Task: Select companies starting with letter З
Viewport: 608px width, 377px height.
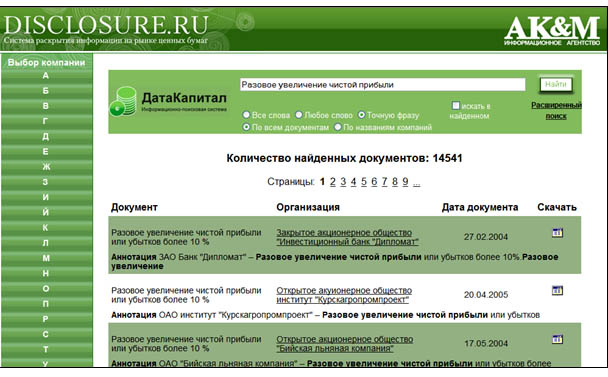Action: point(46,182)
